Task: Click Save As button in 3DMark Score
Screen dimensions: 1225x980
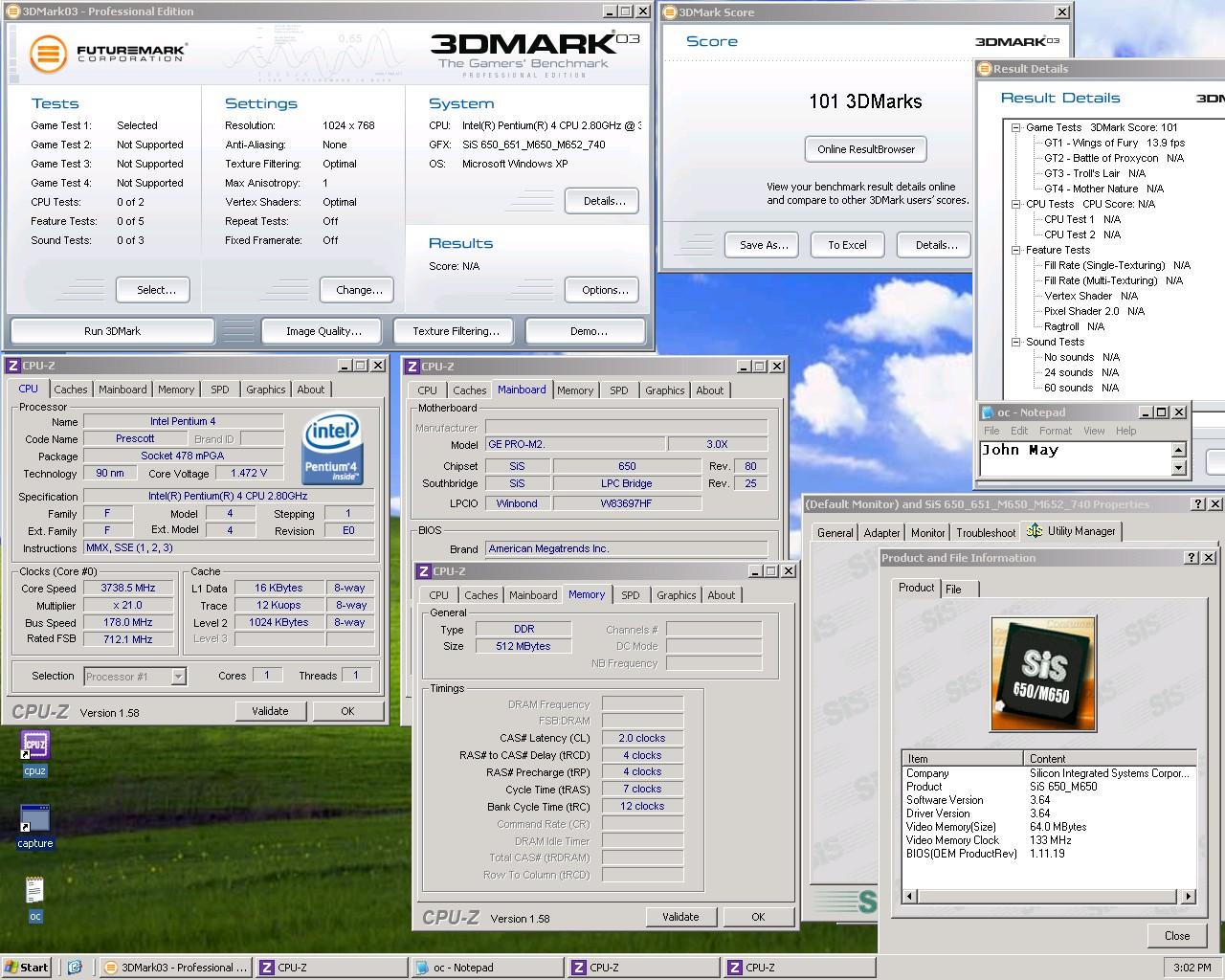Action: point(764,245)
